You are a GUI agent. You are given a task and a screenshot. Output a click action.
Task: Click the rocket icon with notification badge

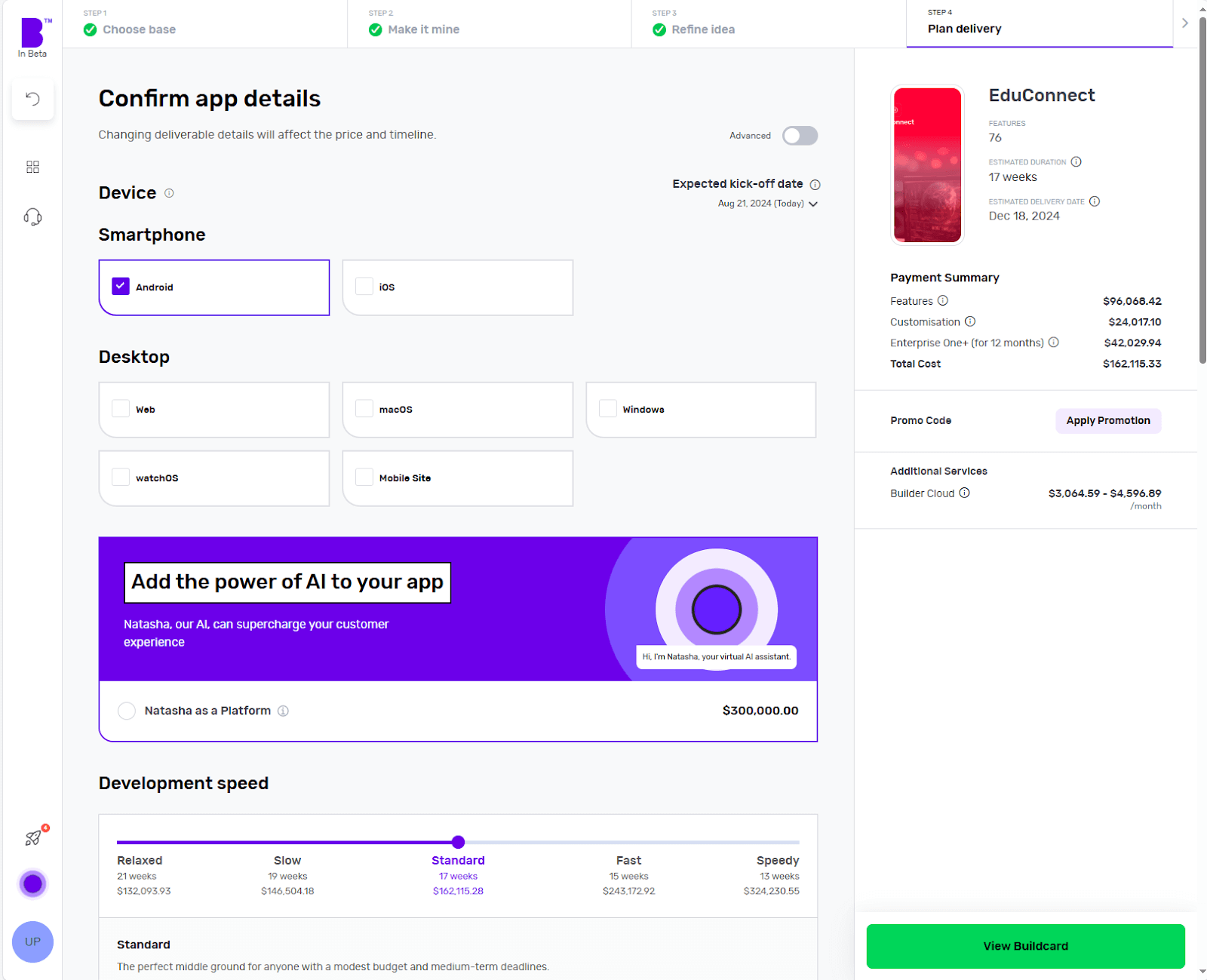pos(33,837)
